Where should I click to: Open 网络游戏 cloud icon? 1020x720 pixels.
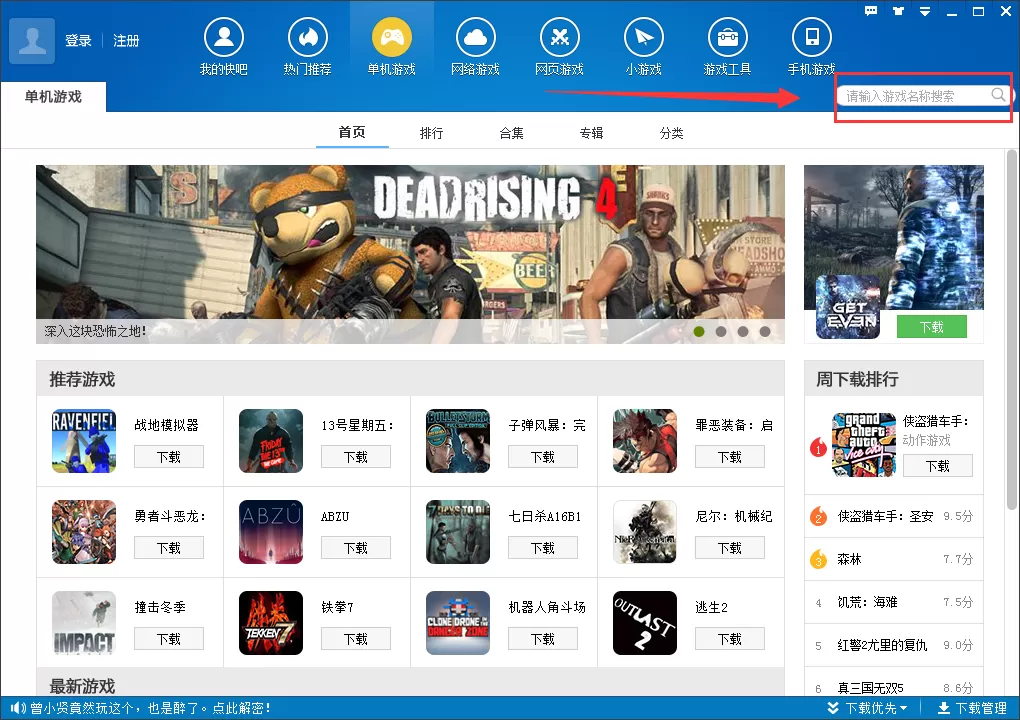click(476, 37)
